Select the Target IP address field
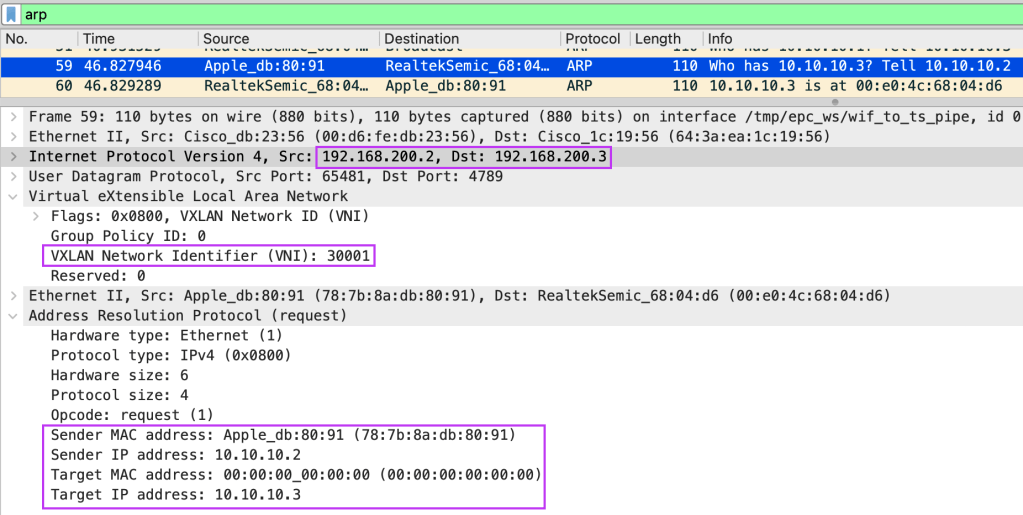Viewport: 1023px width, 515px height. pyautogui.click(x=175, y=495)
